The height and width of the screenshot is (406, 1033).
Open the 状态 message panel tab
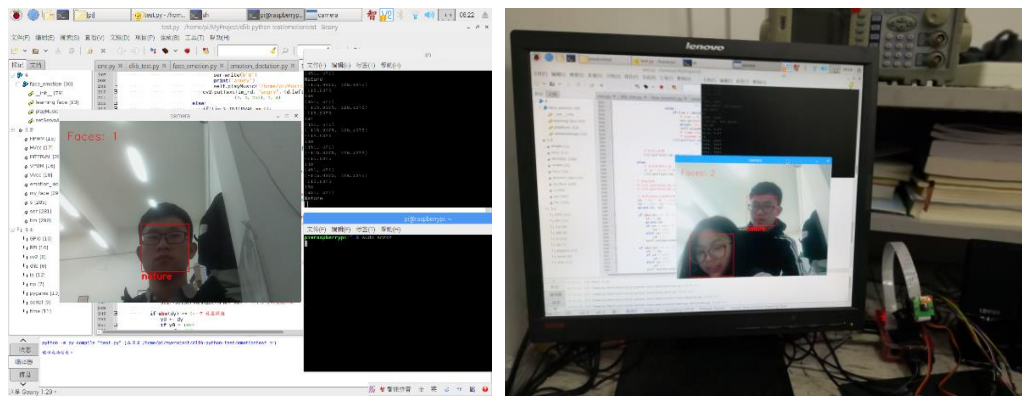pos(24,349)
